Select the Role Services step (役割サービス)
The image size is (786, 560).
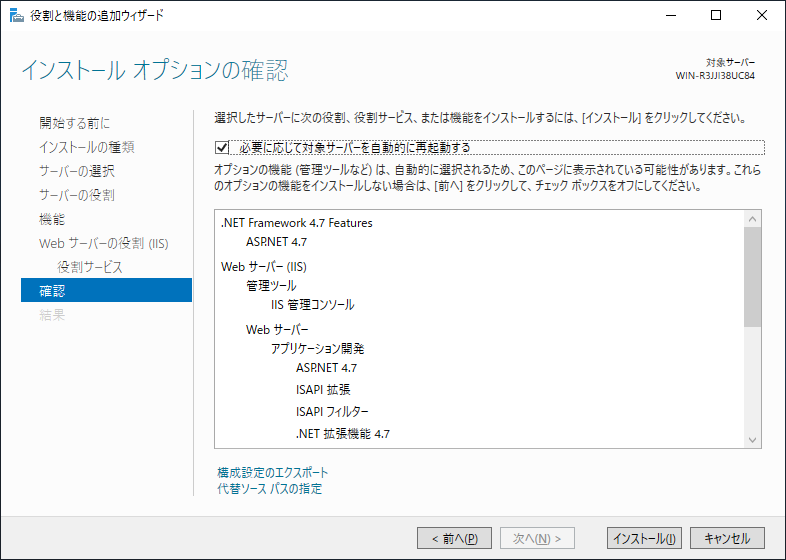click(x=90, y=267)
